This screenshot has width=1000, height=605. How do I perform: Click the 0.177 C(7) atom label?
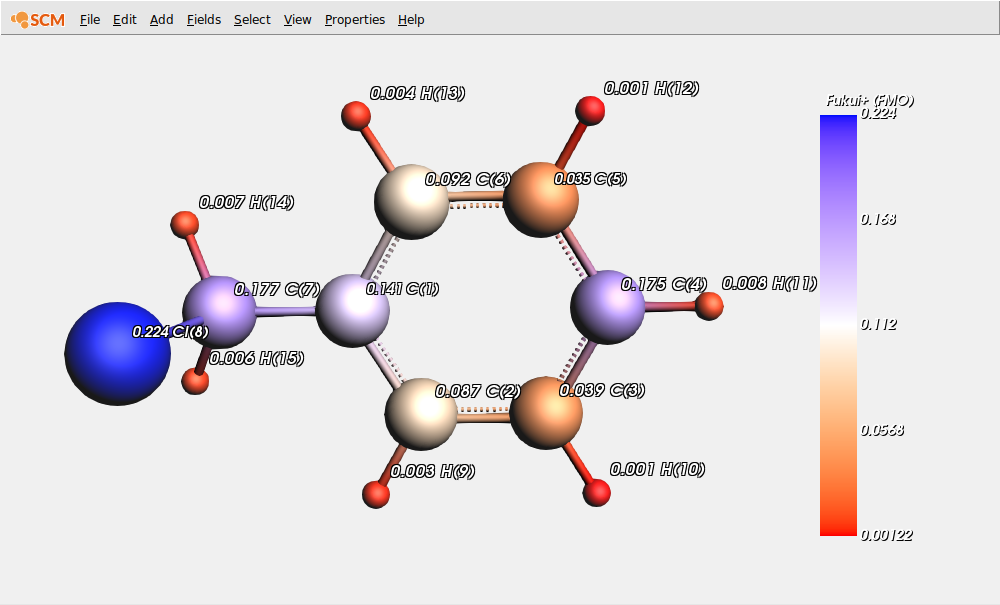click(277, 290)
